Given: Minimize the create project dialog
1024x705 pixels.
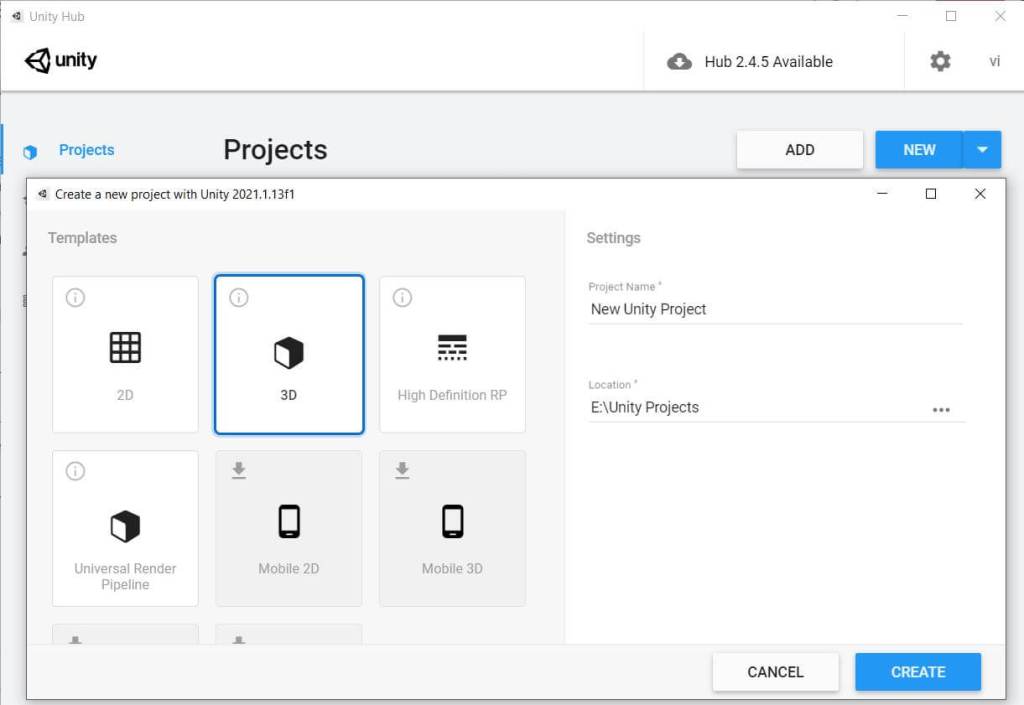Looking at the screenshot, I should [882, 194].
